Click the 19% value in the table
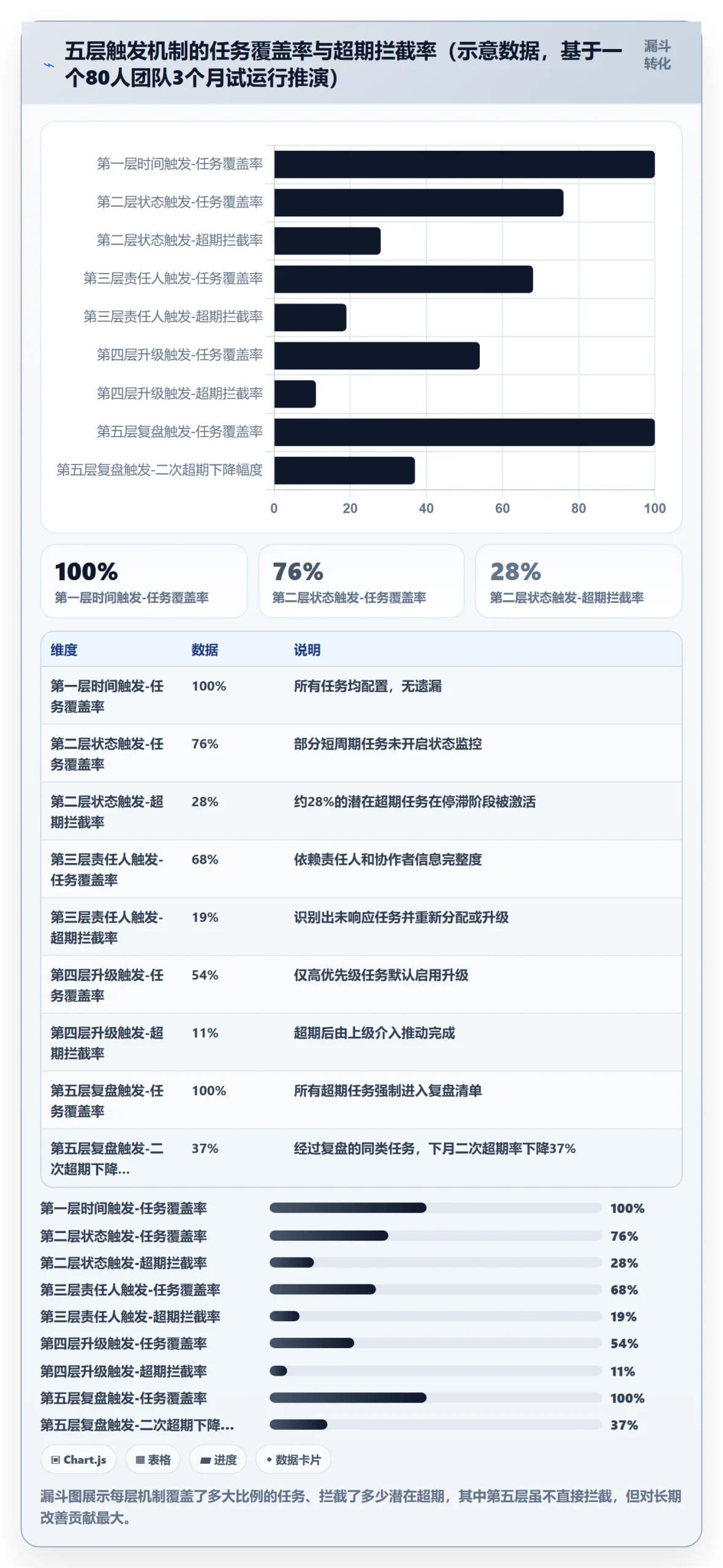Image resolution: width=723 pixels, height=1568 pixels. pyautogui.click(x=205, y=917)
